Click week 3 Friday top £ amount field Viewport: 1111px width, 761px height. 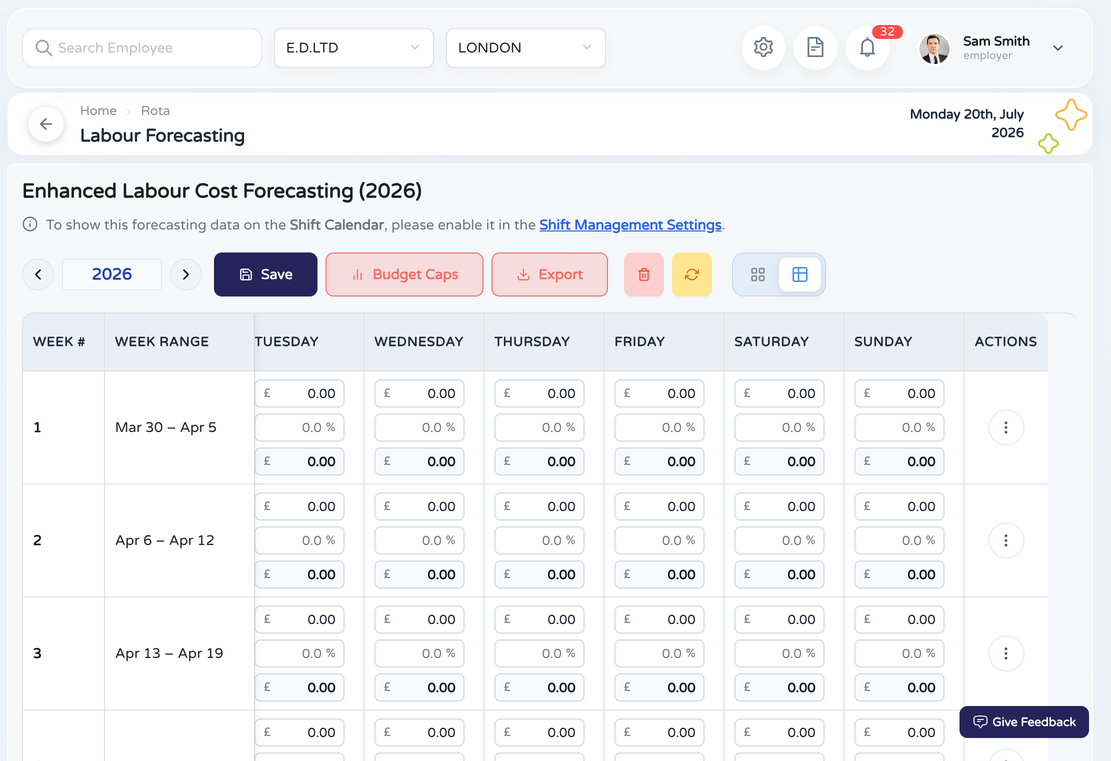click(x=659, y=619)
